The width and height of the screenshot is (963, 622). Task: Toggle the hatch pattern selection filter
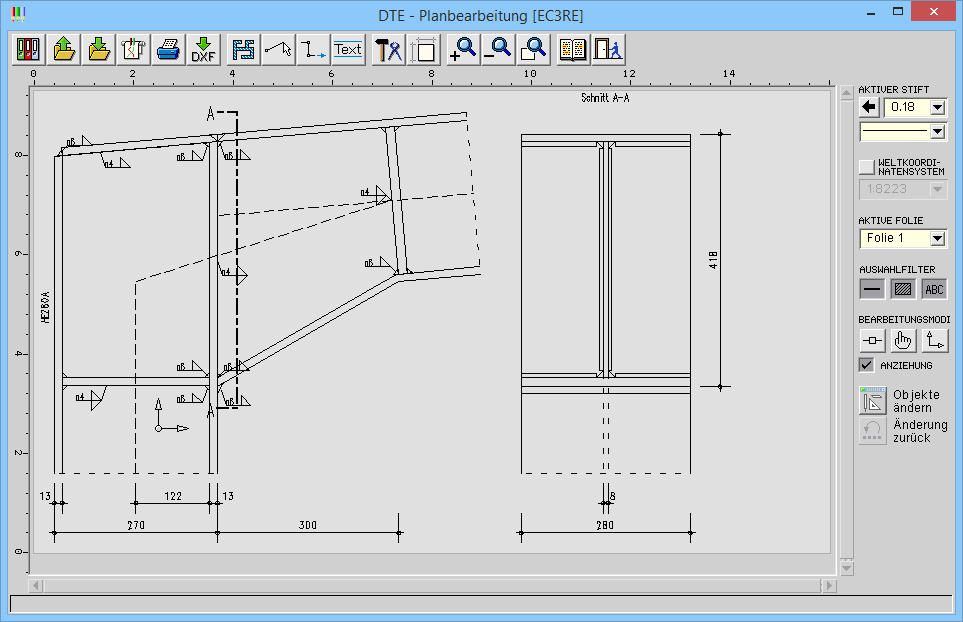coord(903,289)
